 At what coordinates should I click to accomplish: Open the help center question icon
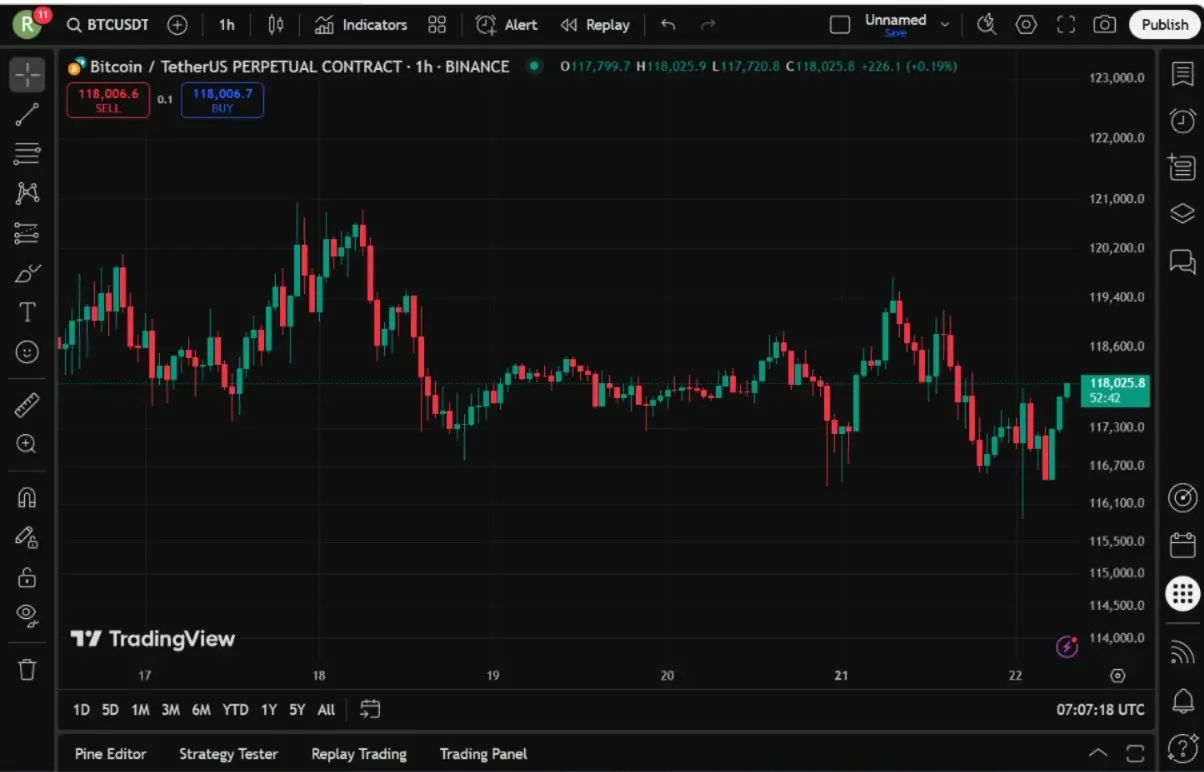pos(1183,747)
